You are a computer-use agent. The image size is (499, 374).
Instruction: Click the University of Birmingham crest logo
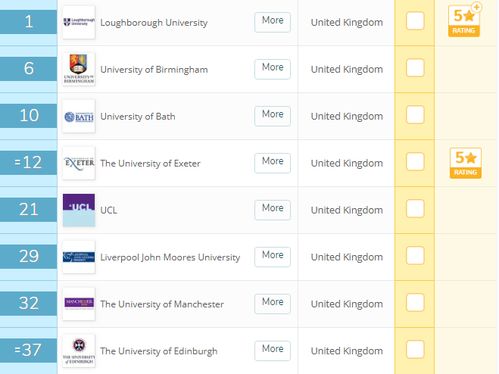point(79,69)
